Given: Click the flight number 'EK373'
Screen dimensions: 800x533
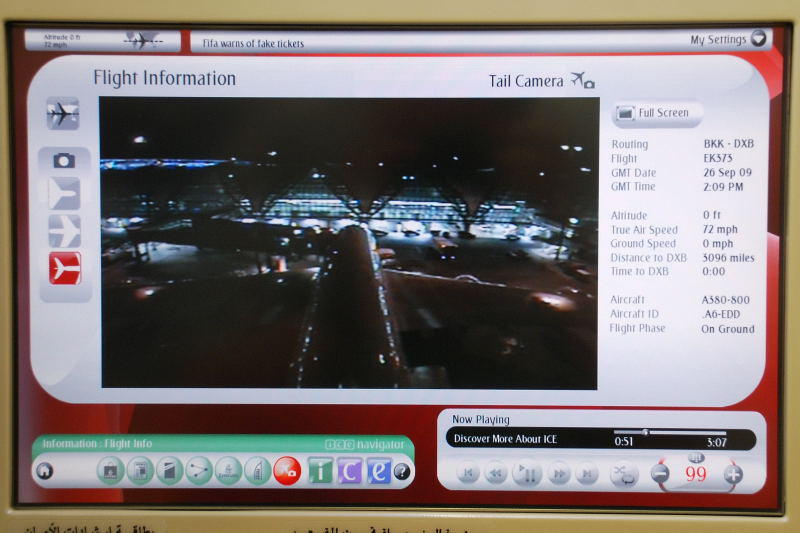Looking at the screenshot, I should (x=718, y=158).
